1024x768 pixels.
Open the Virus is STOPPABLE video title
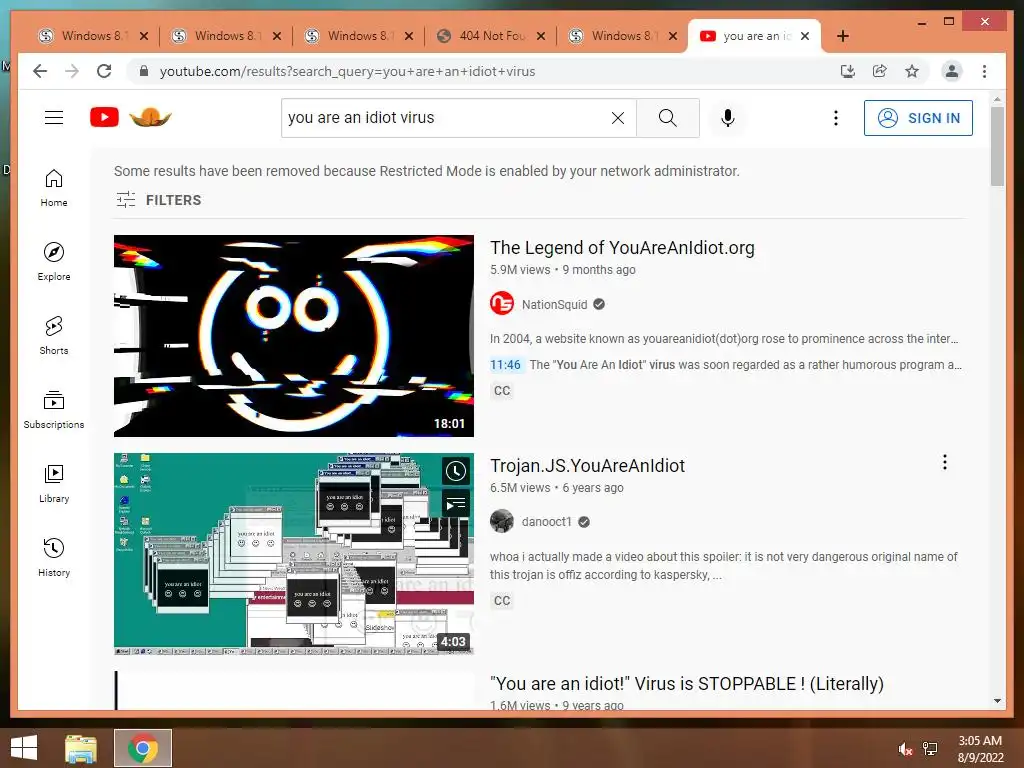pos(686,683)
